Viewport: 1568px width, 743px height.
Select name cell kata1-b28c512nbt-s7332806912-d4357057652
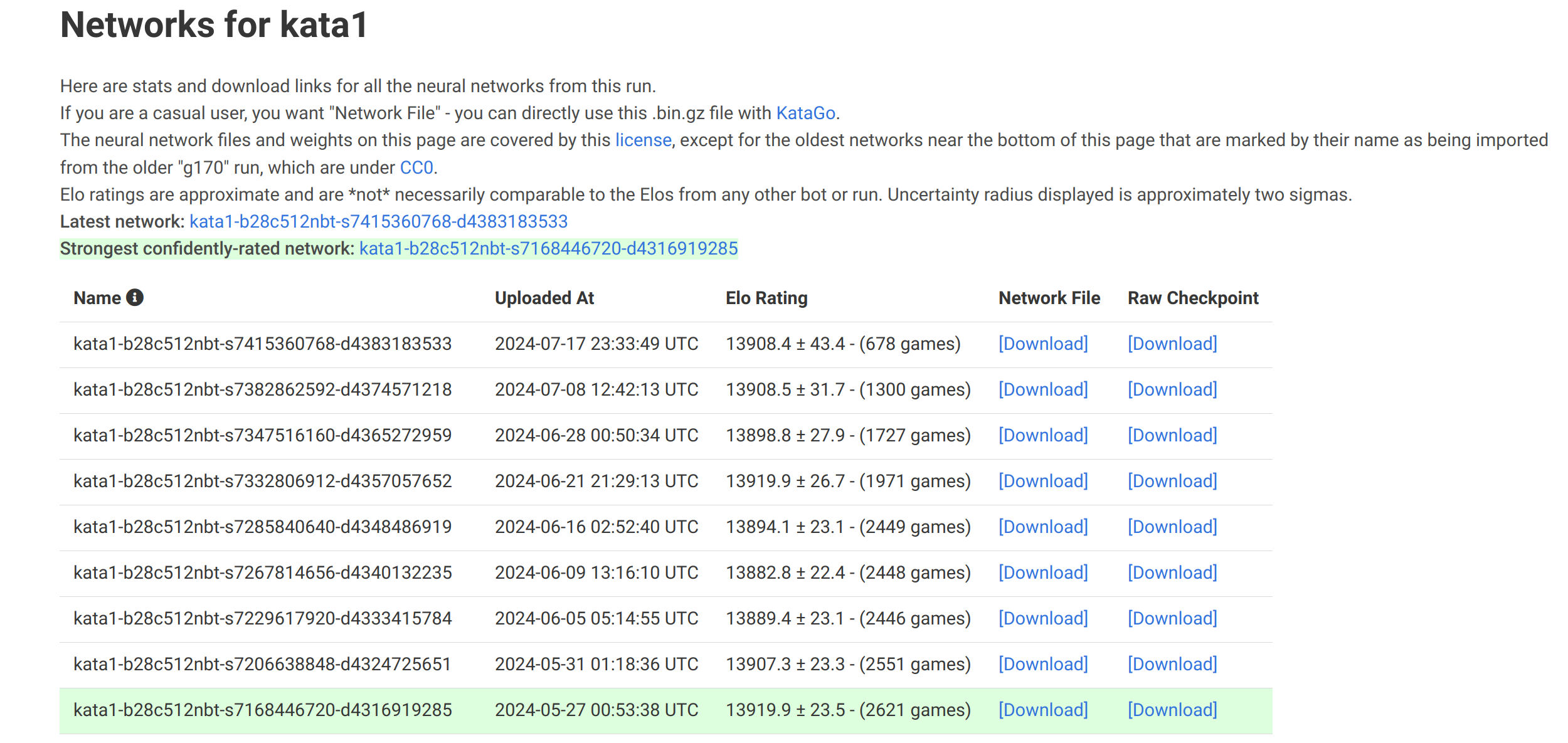(x=262, y=481)
